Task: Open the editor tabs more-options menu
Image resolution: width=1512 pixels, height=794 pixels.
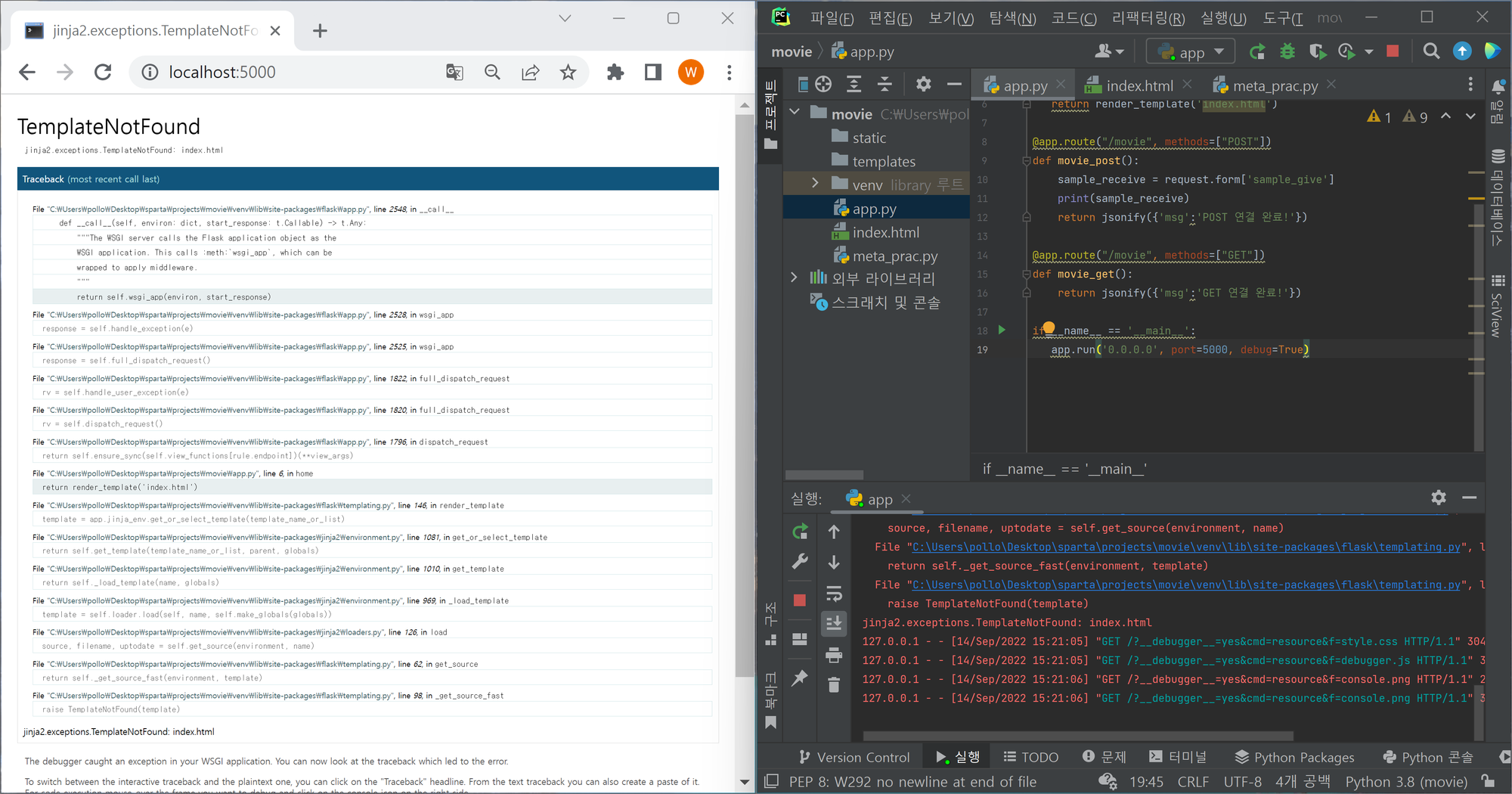Action: (x=1470, y=84)
